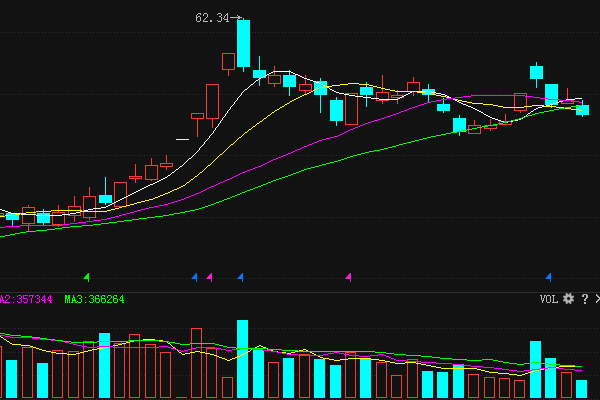Select the blue marker beneath the 62.34 peak candle

click(240, 277)
